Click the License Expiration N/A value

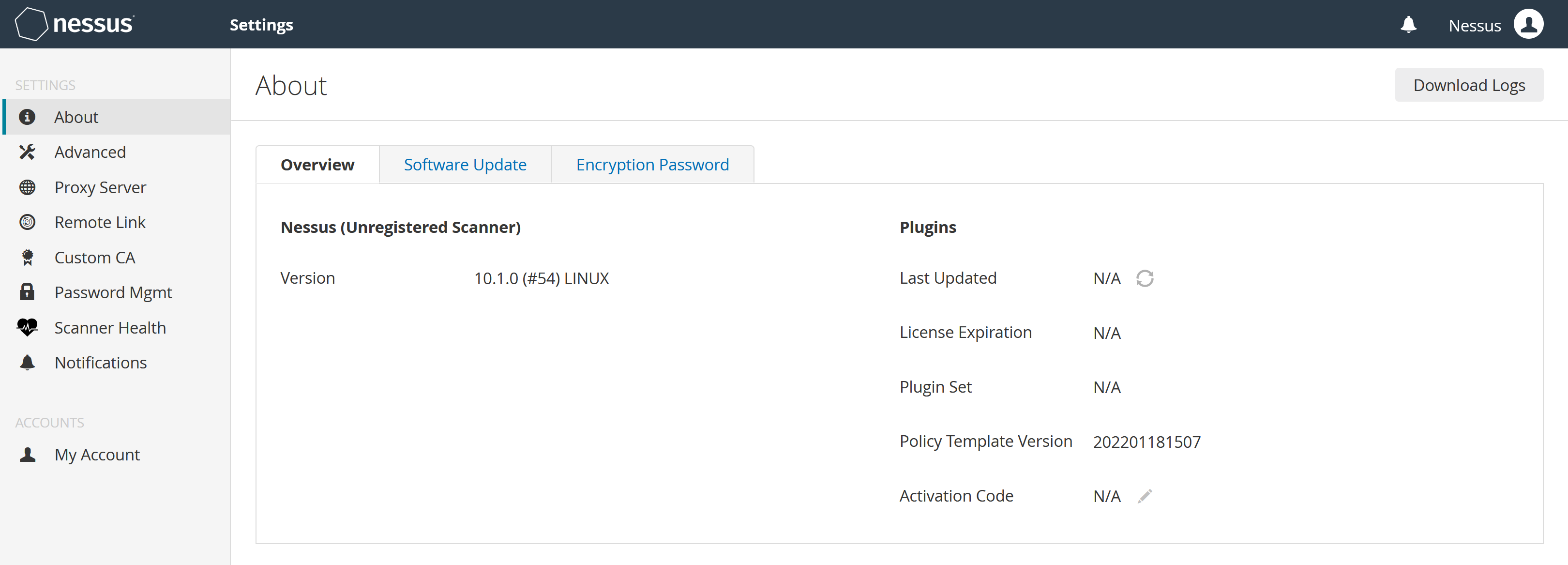point(1107,334)
